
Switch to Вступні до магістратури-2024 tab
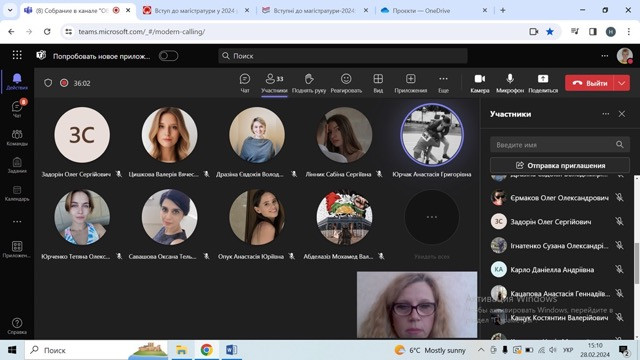(x=315, y=11)
